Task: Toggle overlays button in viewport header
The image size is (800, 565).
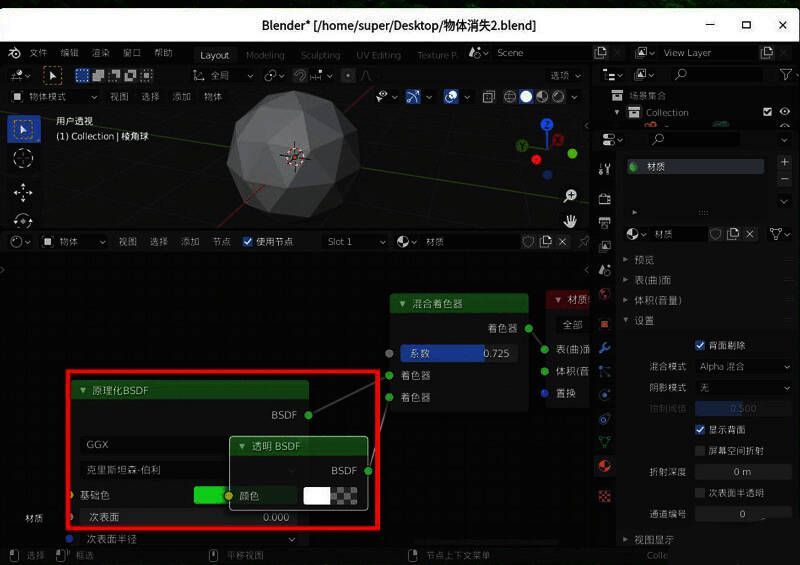Action: tap(451, 96)
